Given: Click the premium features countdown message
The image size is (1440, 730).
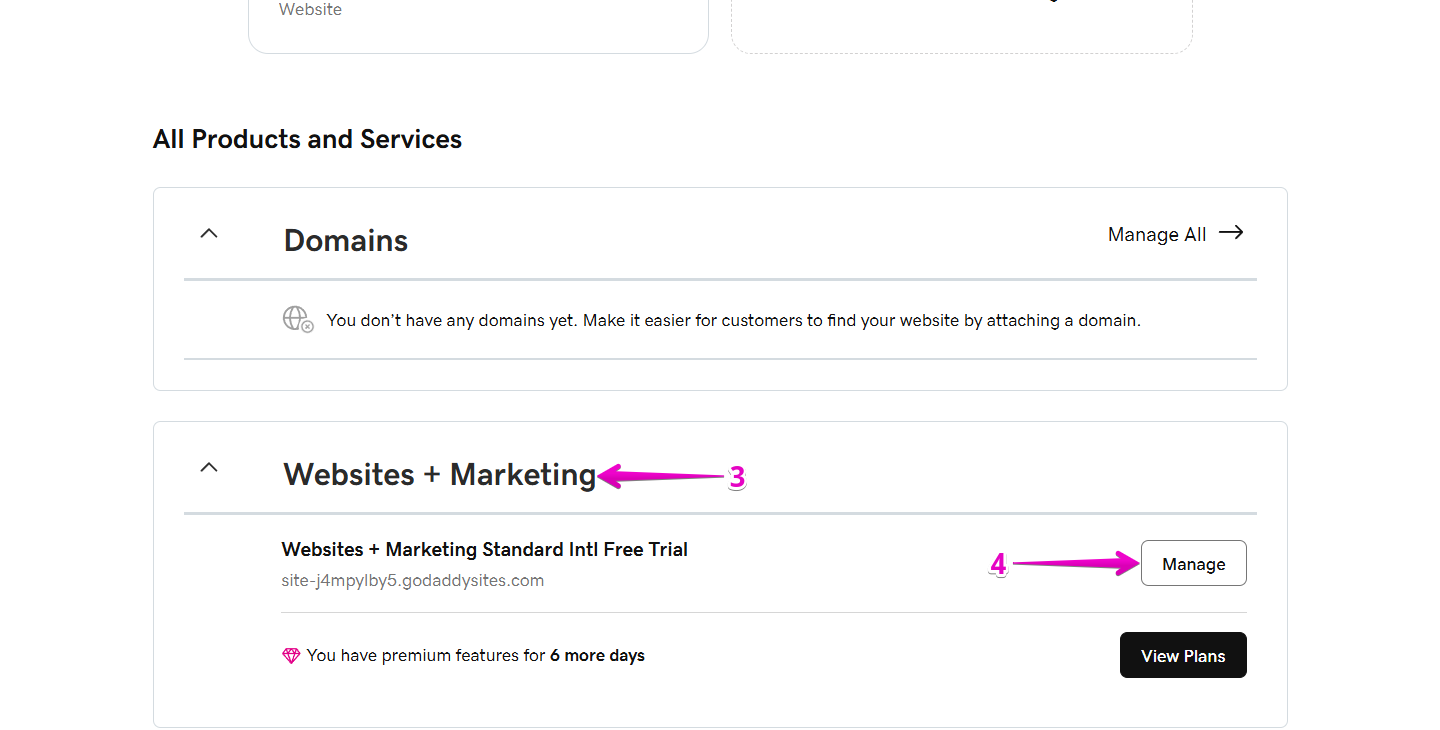Looking at the screenshot, I should pos(475,655).
